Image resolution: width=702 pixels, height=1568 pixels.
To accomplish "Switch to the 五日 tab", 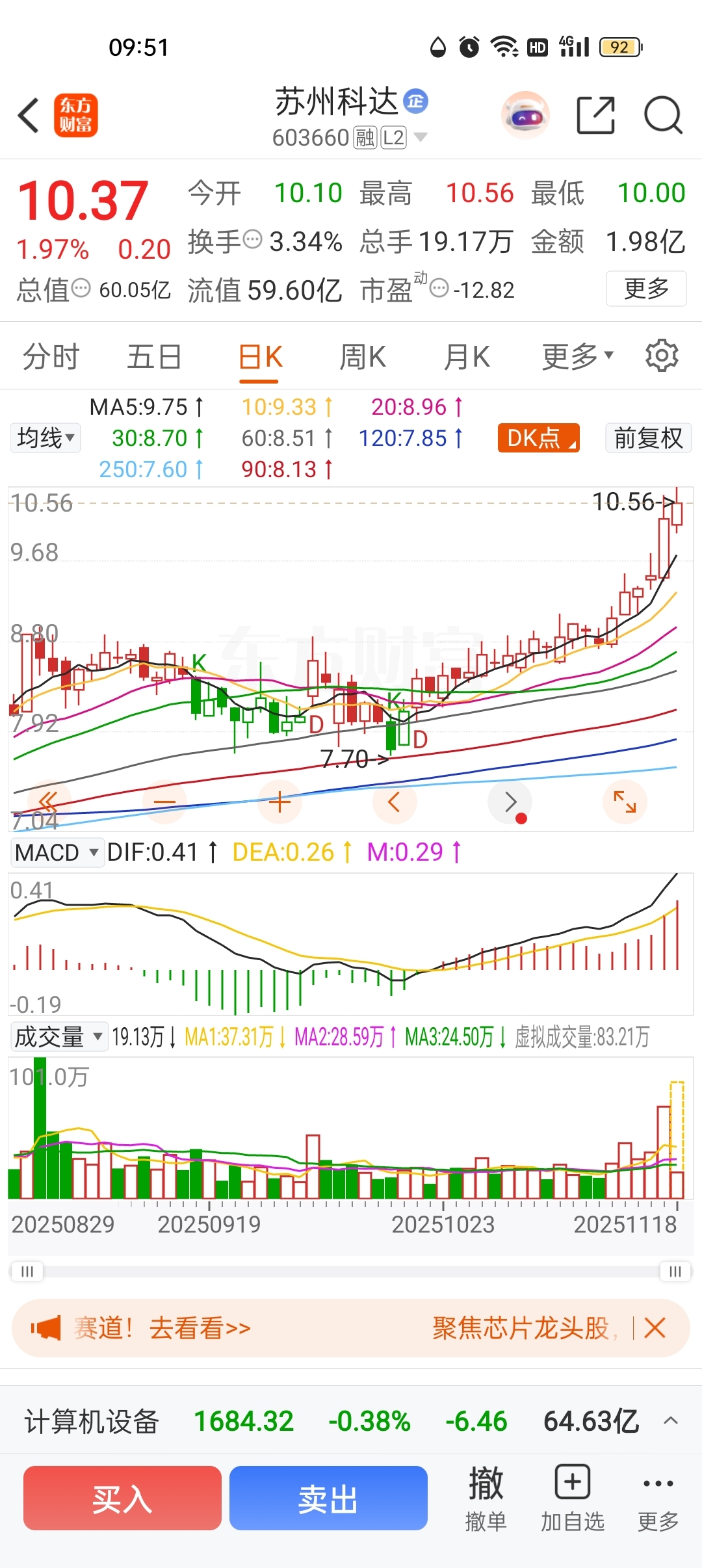I will point(154,357).
